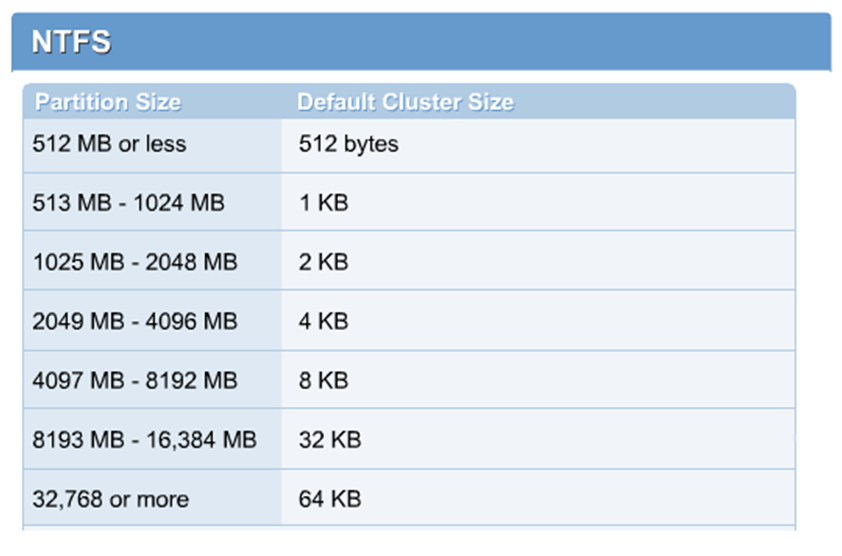Click the "4 KB" cluster size cell
The height and width of the screenshot is (556, 842).
323,321
